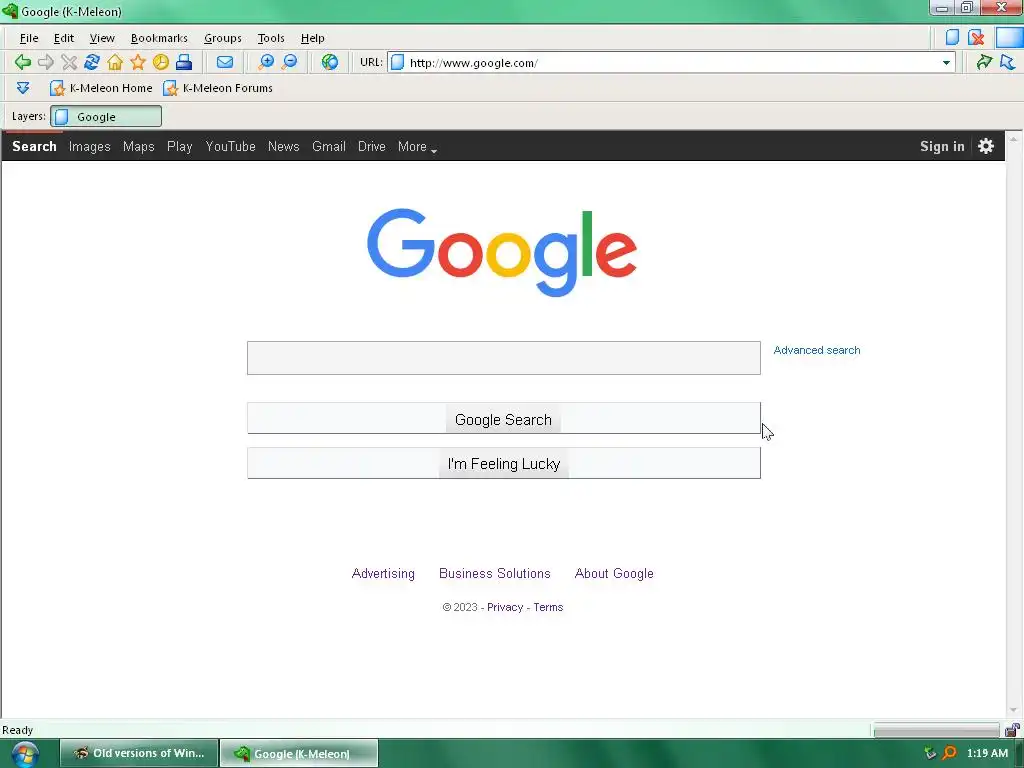Open the Advanced search link
Viewport: 1024px width, 768px height.
(x=816, y=350)
